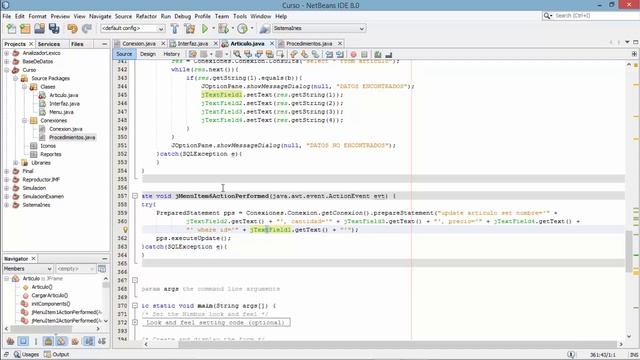The height and width of the screenshot is (360, 640).
Task: Click the Design view button
Action: coord(148,54)
